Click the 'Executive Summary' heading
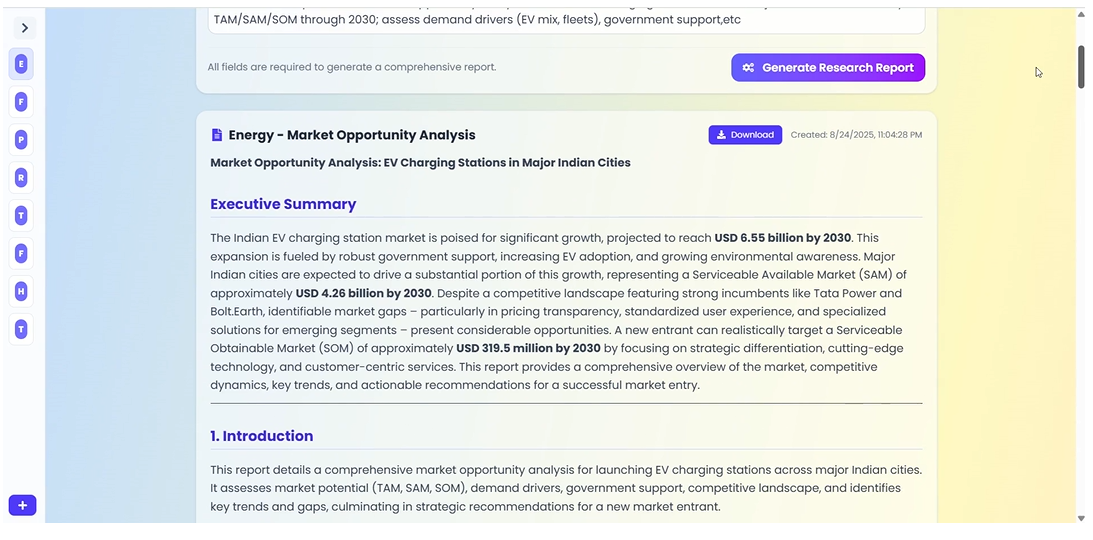 coord(283,204)
